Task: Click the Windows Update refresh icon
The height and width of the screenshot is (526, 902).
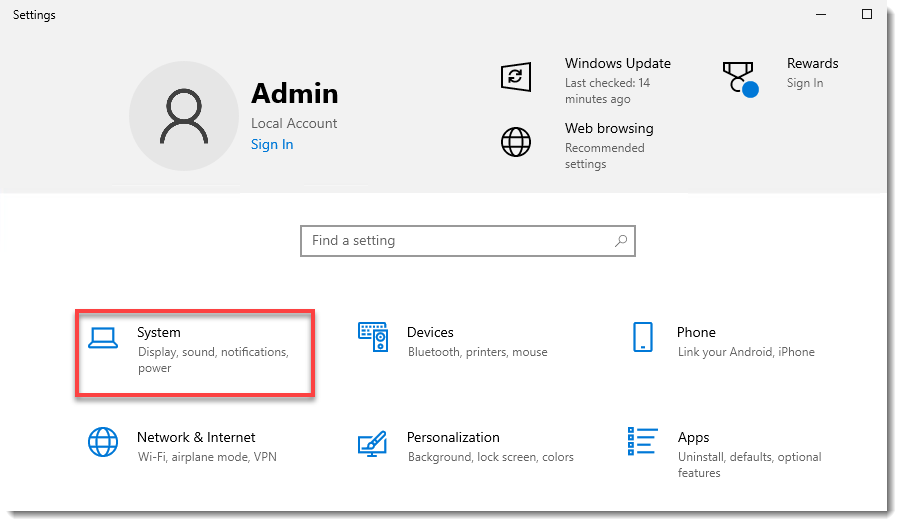Action: 515,77
